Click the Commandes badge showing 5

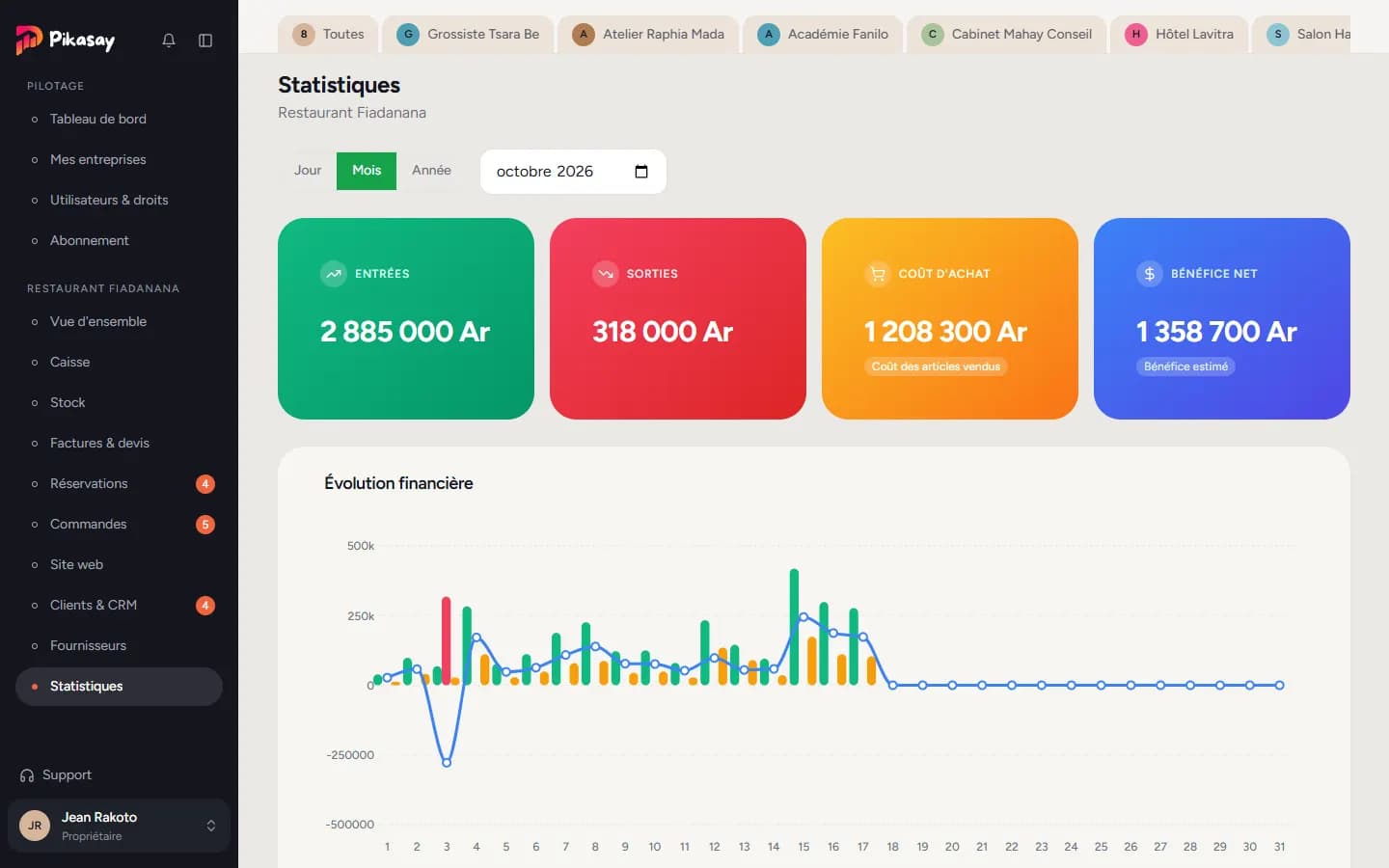205,525
